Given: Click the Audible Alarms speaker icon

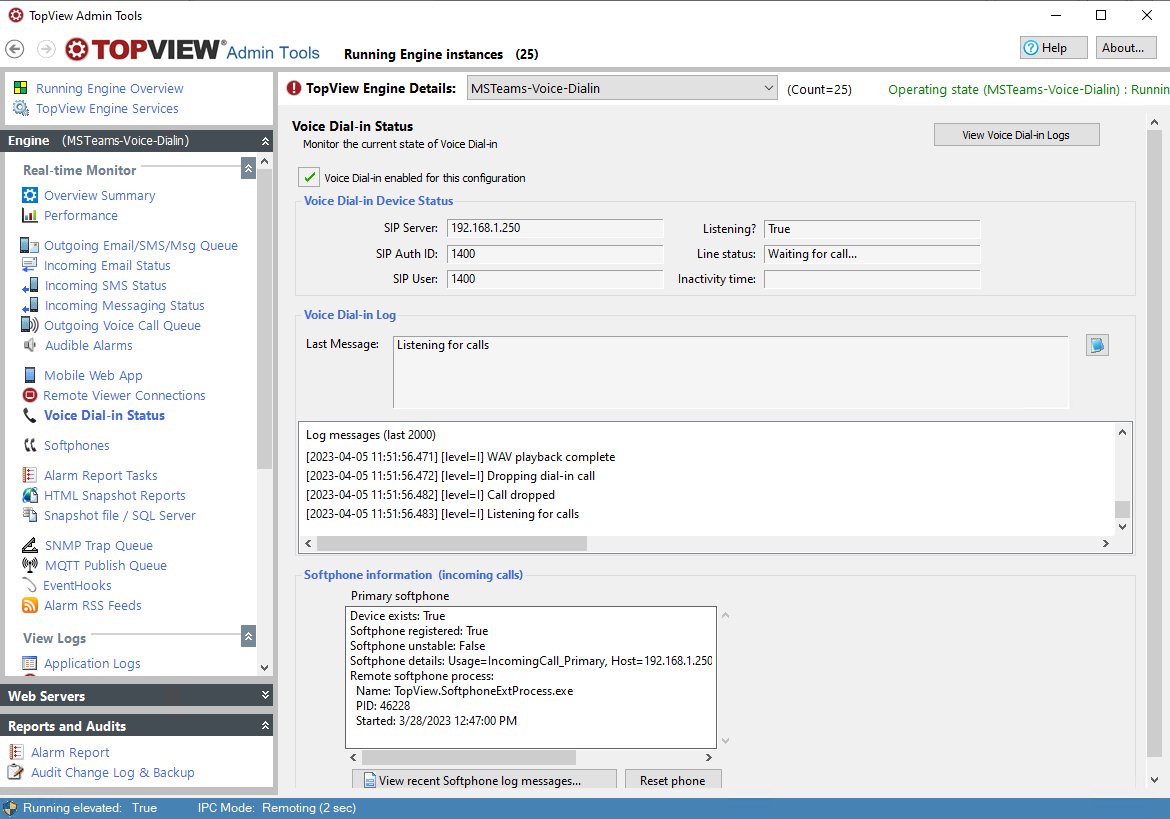Looking at the screenshot, I should (x=30, y=345).
